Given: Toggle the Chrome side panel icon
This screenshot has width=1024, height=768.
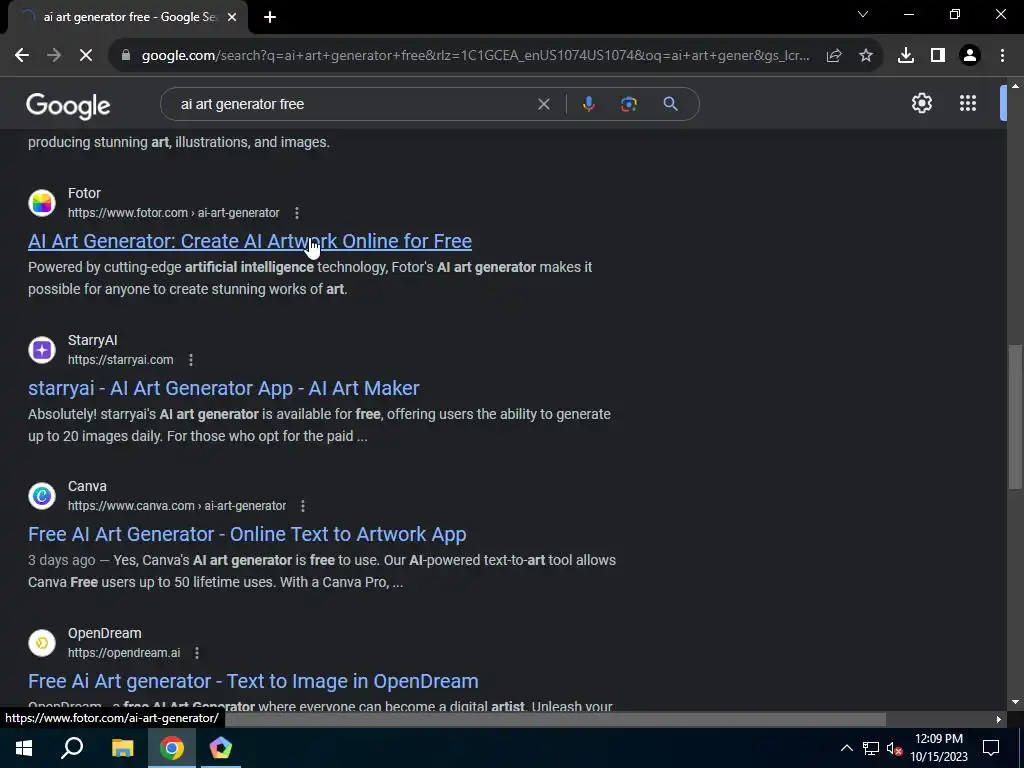Looking at the screenshot, I should tap(938, 56).
